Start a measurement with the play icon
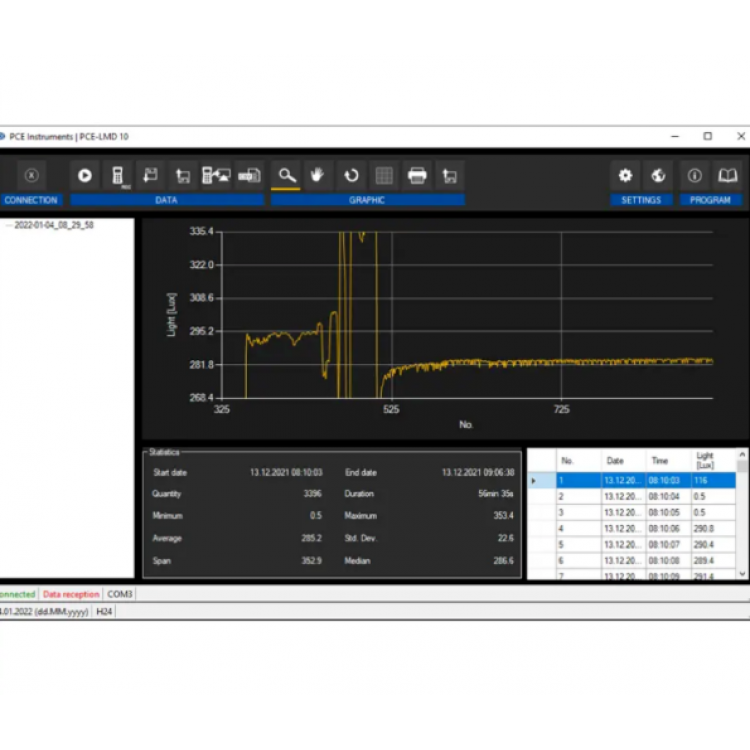 point(85,176)
